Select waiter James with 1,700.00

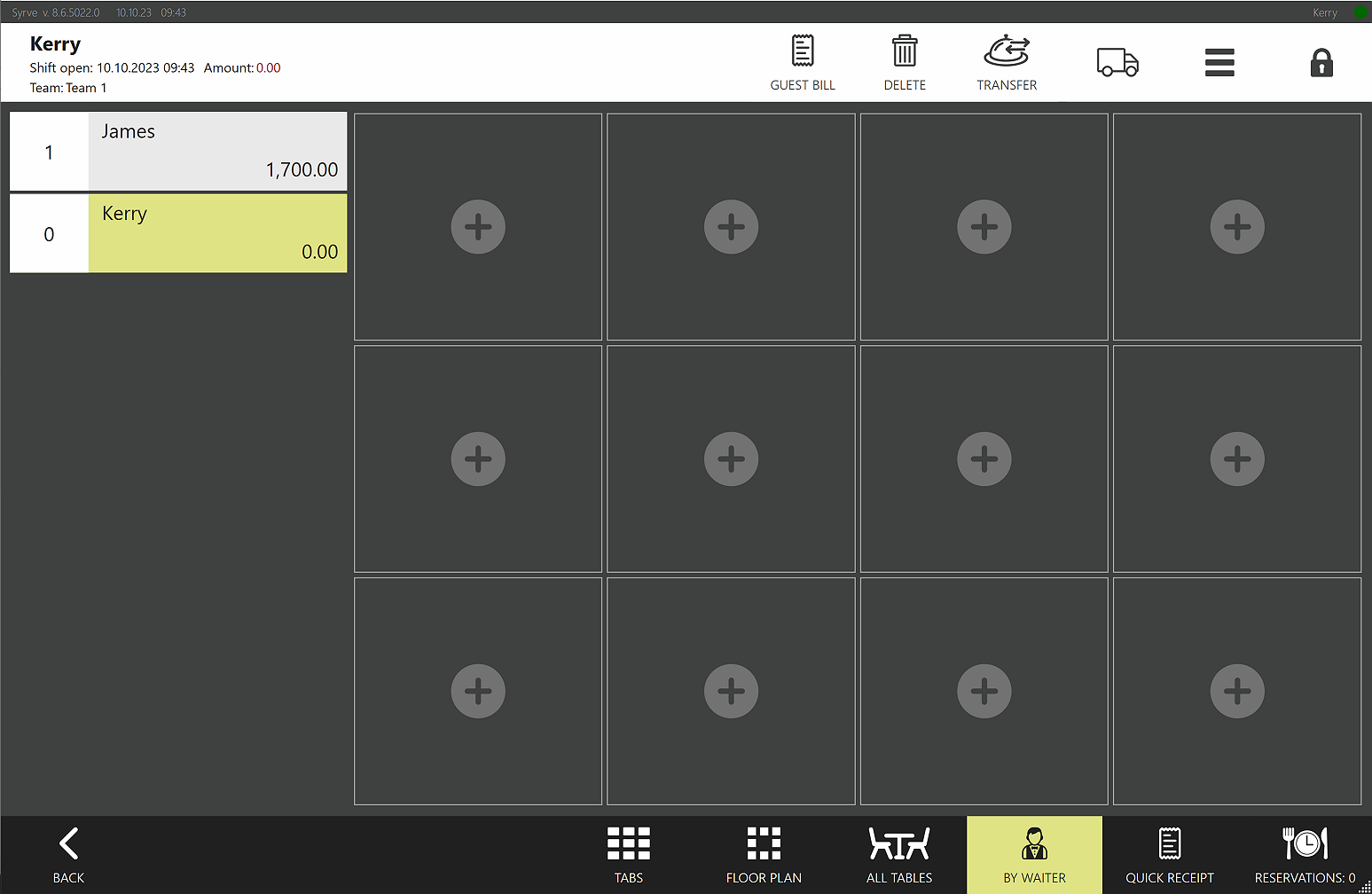pos(178,152)
